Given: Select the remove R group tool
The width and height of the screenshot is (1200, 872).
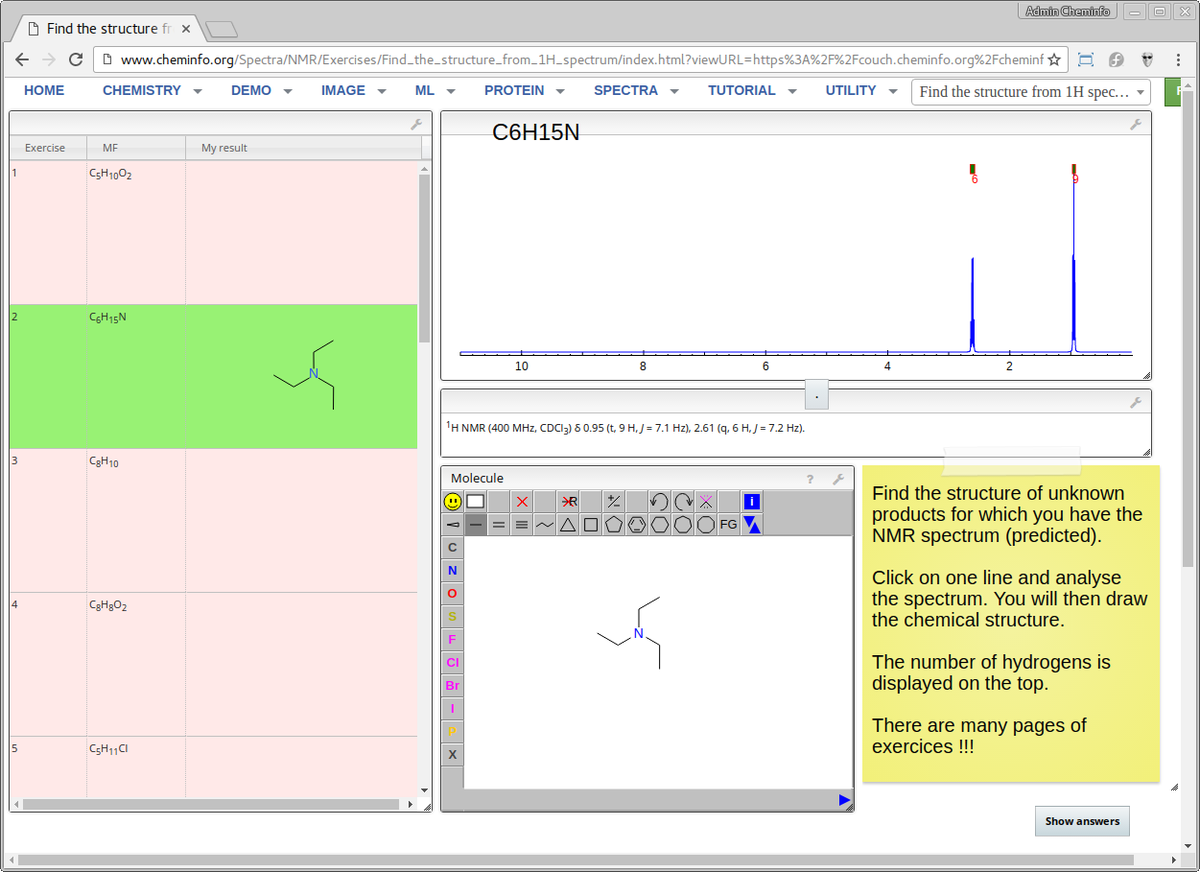Looking at the screenshot, I should point(568,501).
